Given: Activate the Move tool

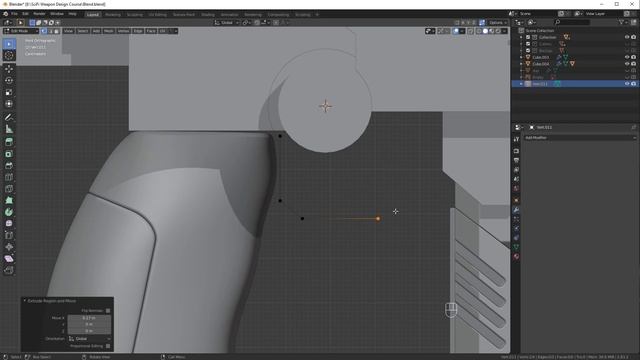Looking at the screenshot, I should [x=9, y=69].
